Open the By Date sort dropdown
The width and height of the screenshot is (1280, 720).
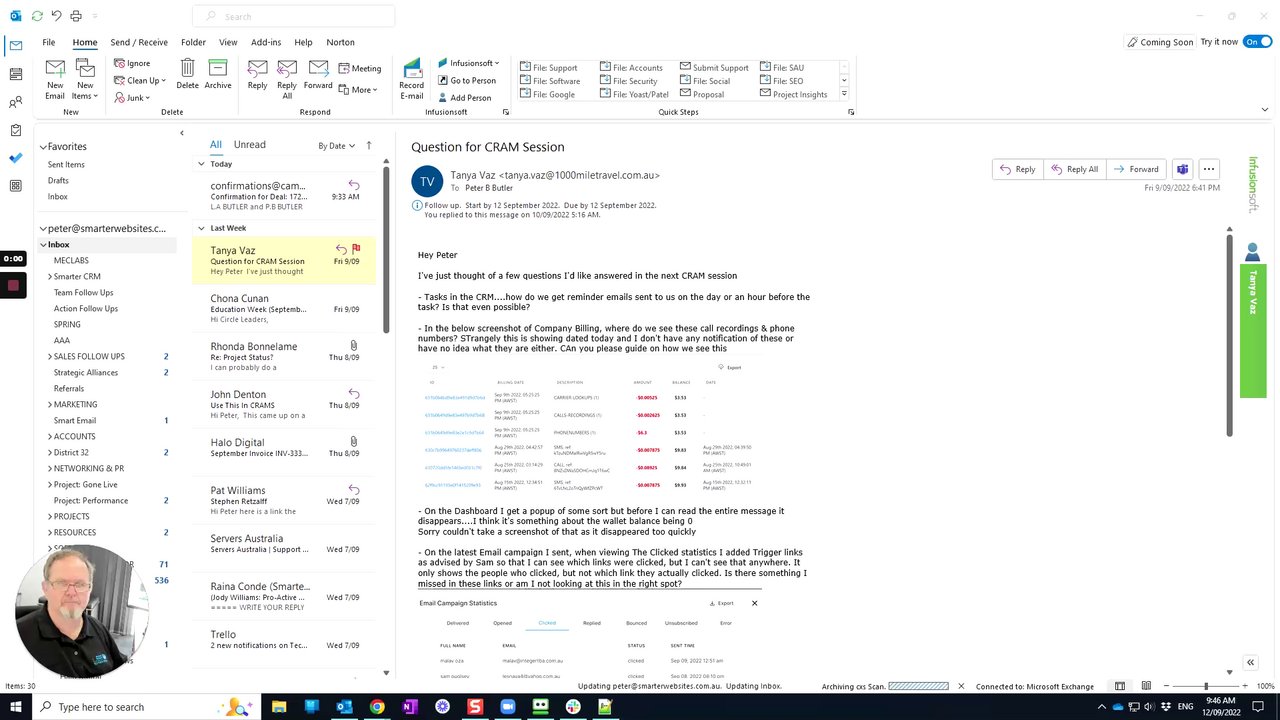point(336,146)
